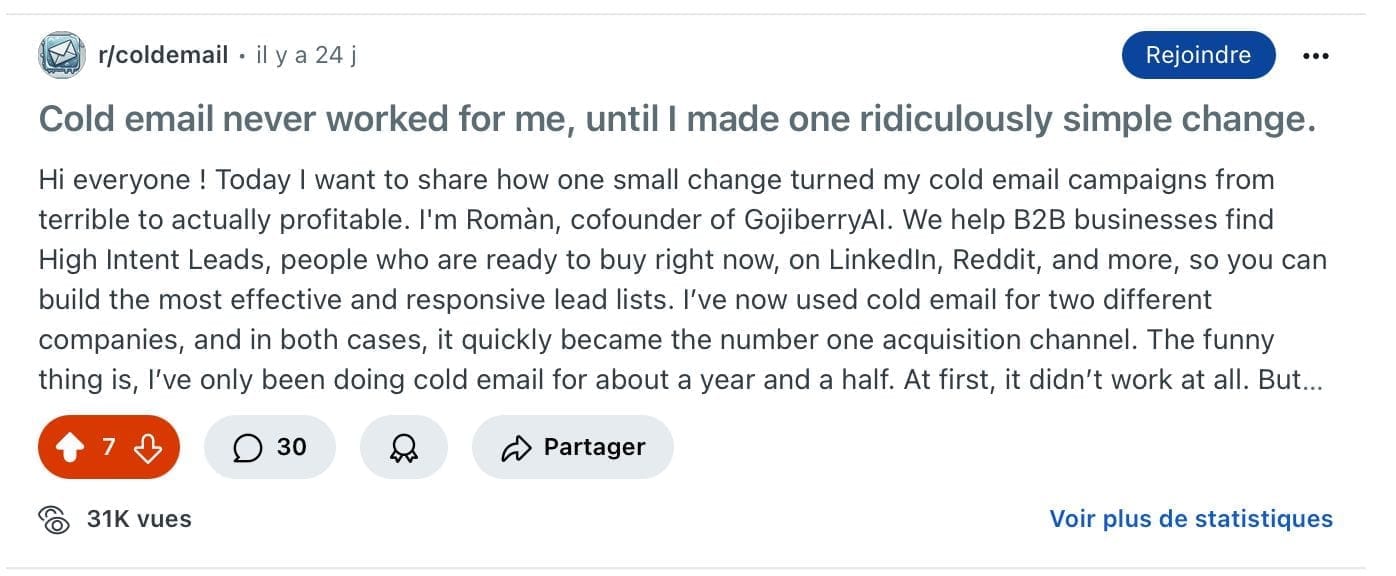Click the word GojiberryAI in the post

(x=817, y=219)
